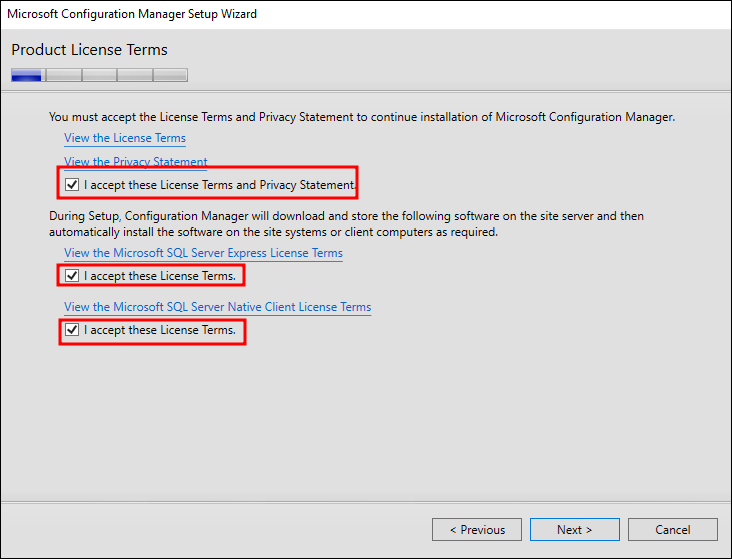View the SQL Server Native Client License Terms
This screenshot has height=559, width=732.
pyautogui.click(x=217, y=307)
